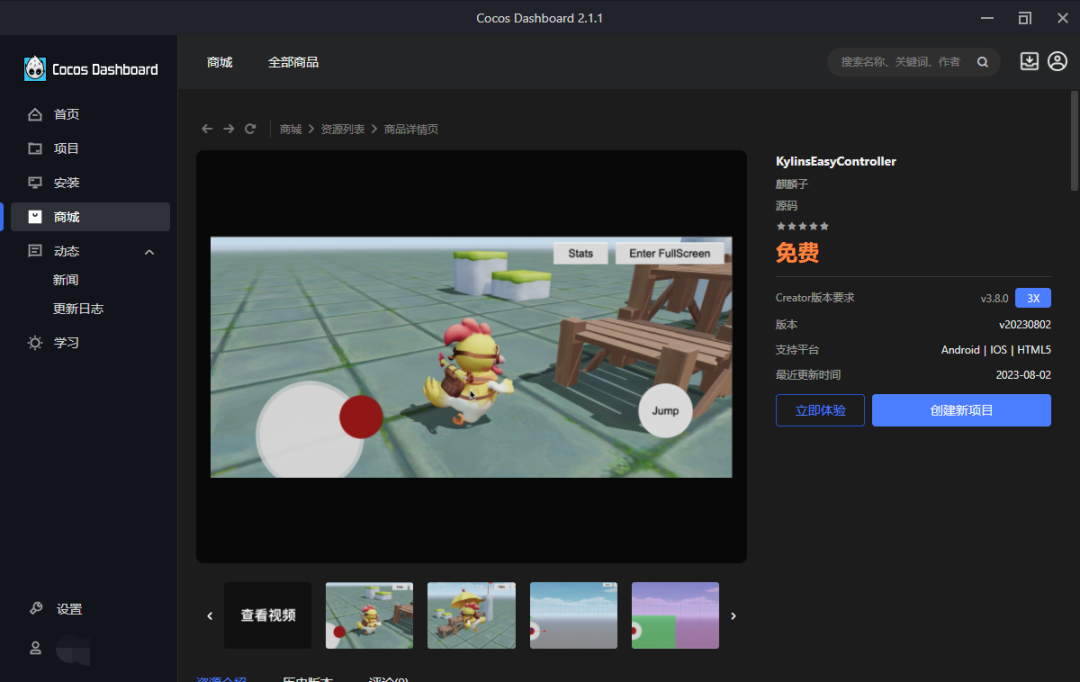The width and height of the screenshot is (1080, 682).
Task: Open the profile avatar icon in header
Action: click(1057, 61)
